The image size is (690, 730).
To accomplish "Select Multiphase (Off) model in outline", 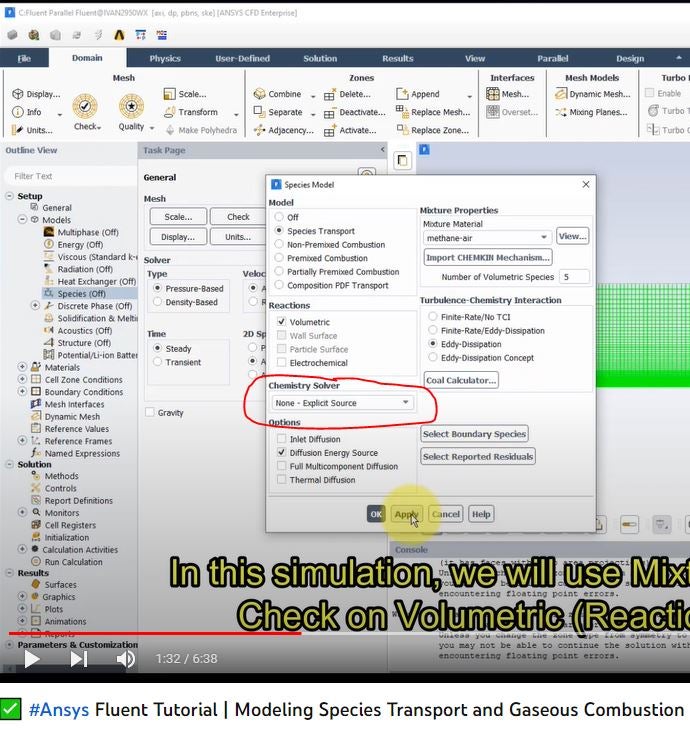I will [88, 232].
